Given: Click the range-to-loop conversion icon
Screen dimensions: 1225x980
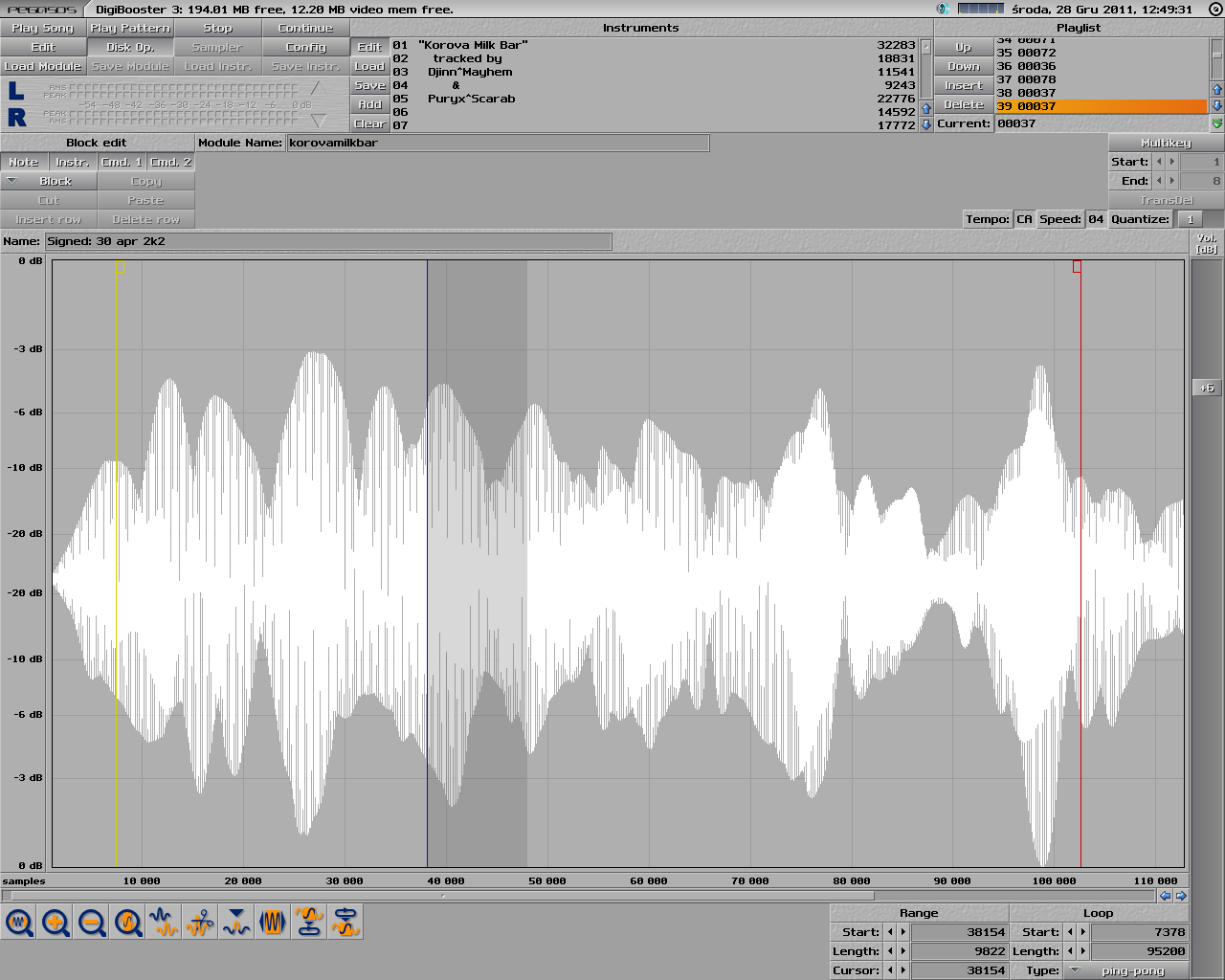Looking at the screenshot, I should [309, 923].
